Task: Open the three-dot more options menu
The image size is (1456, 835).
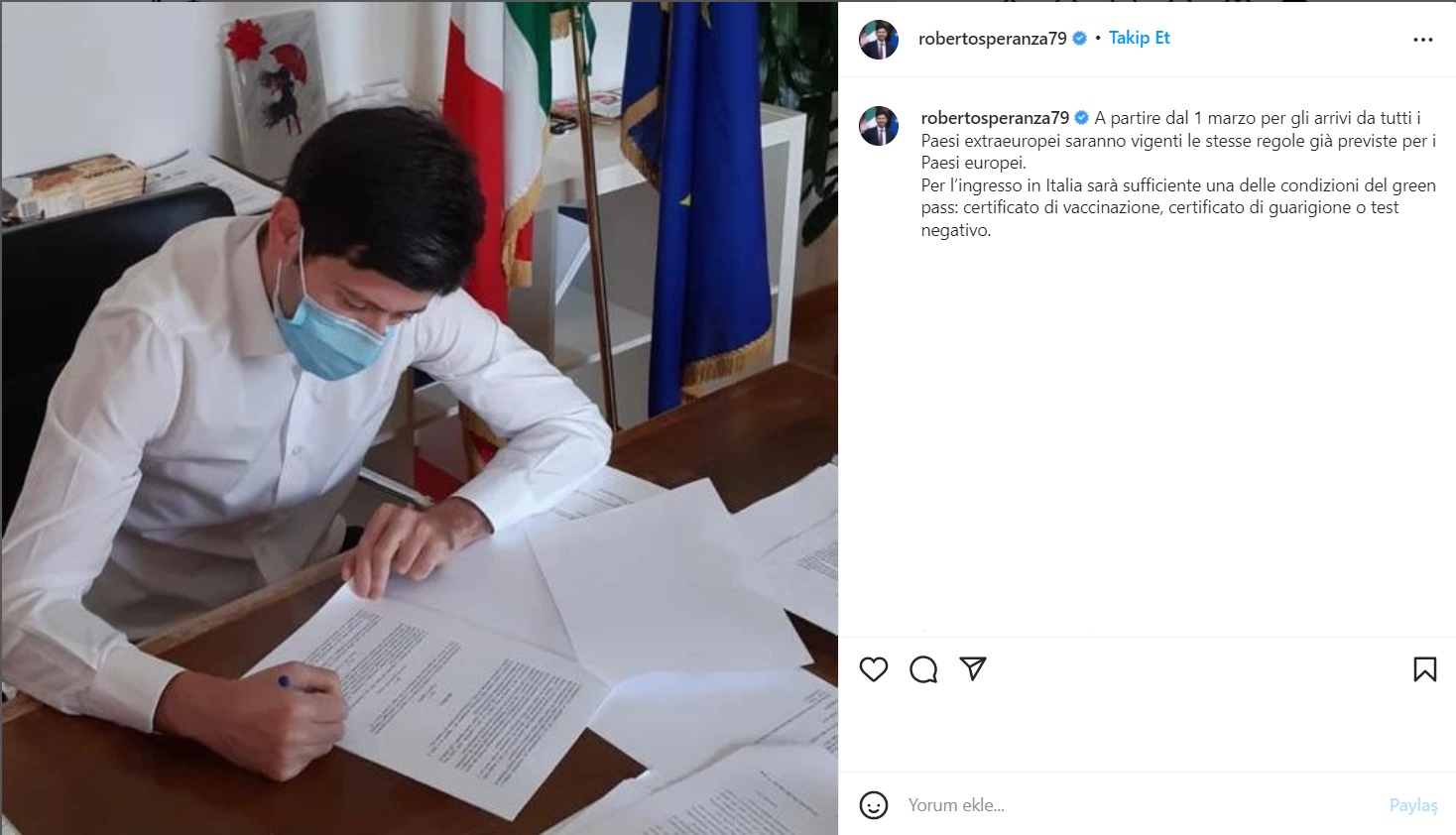Action: coord(1423,40)
